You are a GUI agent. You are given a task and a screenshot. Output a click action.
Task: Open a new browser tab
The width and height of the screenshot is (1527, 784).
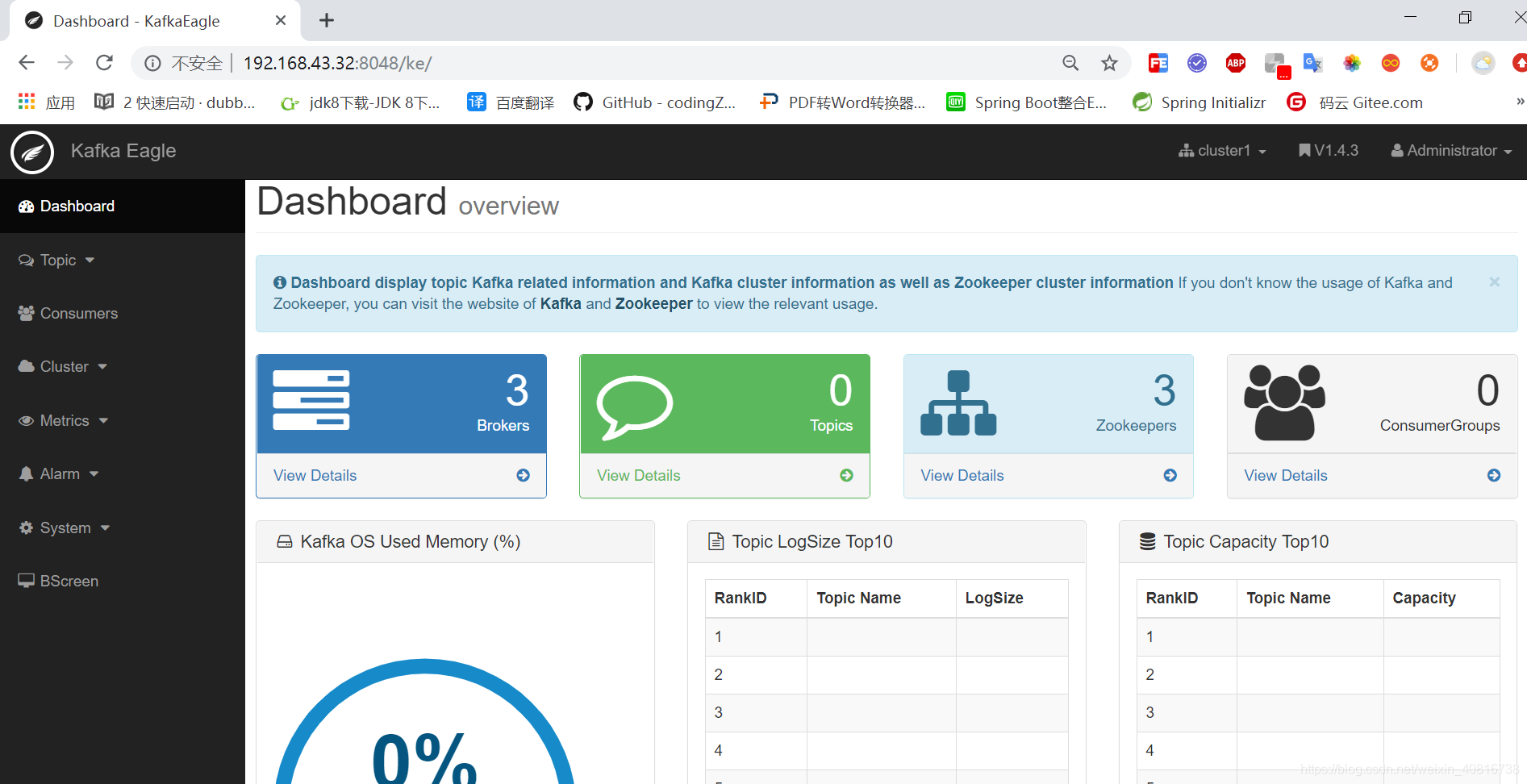[327, 21]
